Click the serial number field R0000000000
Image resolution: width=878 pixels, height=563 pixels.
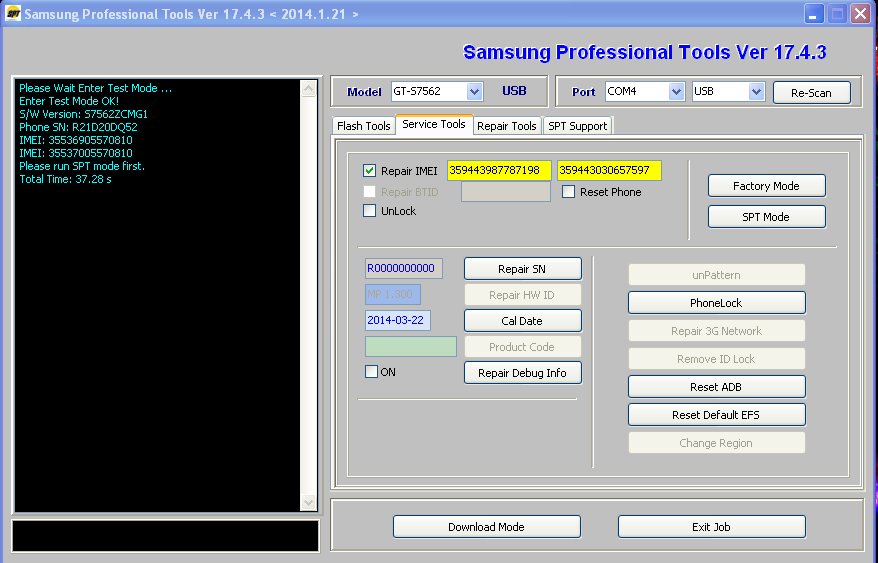404,268
